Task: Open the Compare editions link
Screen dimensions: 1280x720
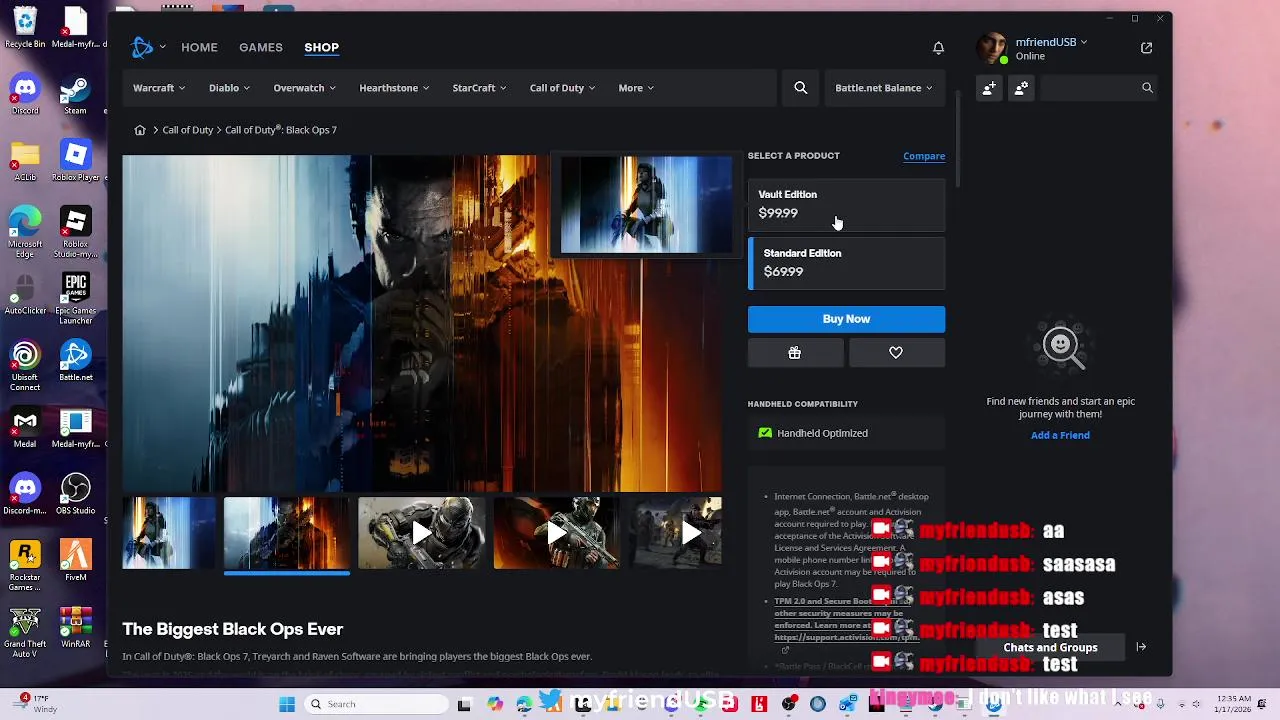Action: tap(924, 156)
